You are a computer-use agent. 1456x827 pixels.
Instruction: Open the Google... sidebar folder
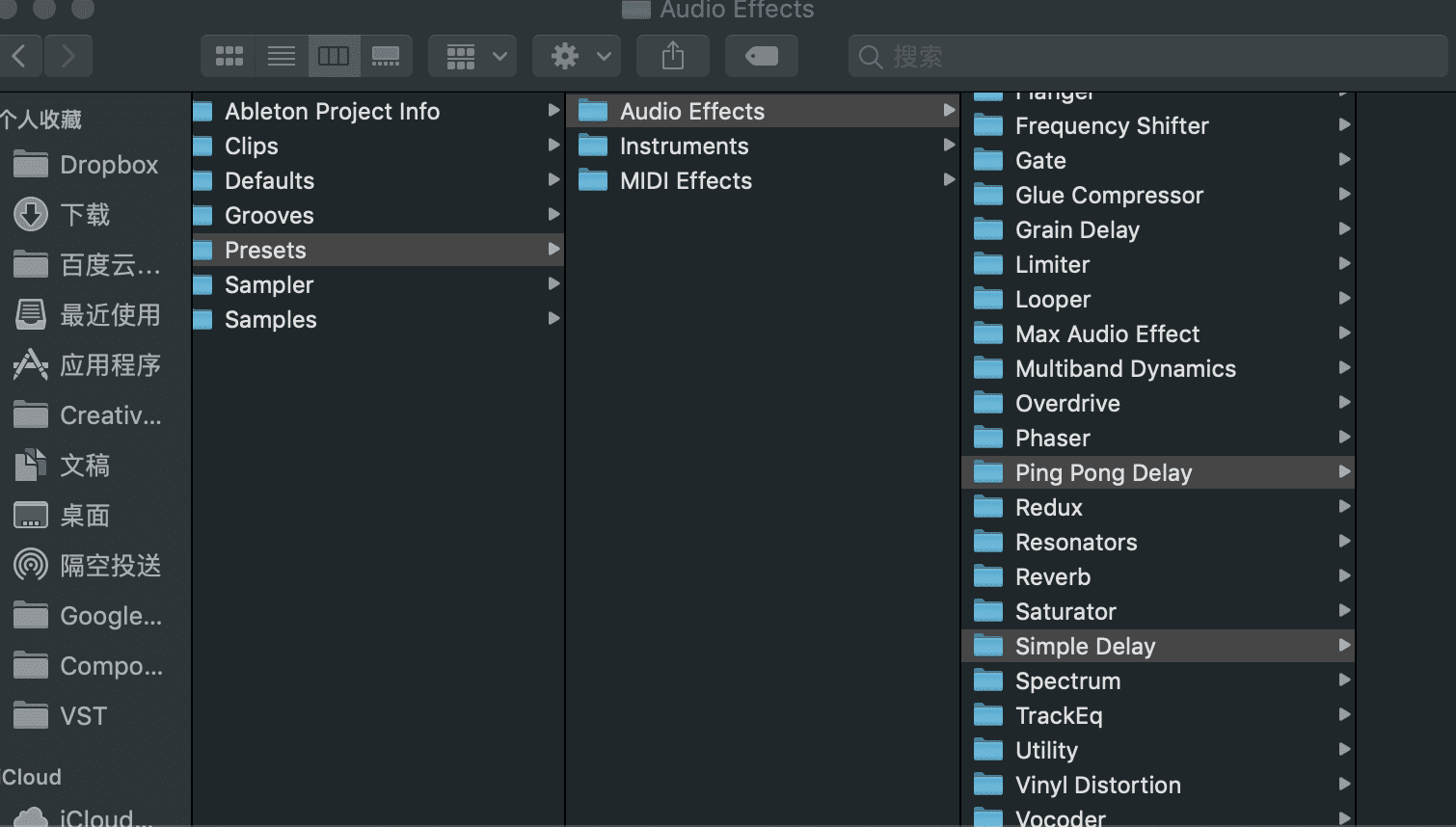pos(87,616)
